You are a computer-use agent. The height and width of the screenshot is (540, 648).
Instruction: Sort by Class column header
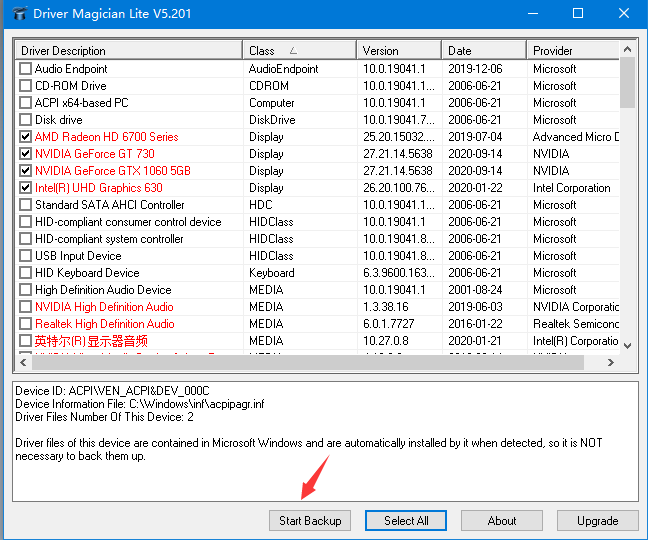tap(300, 50)
